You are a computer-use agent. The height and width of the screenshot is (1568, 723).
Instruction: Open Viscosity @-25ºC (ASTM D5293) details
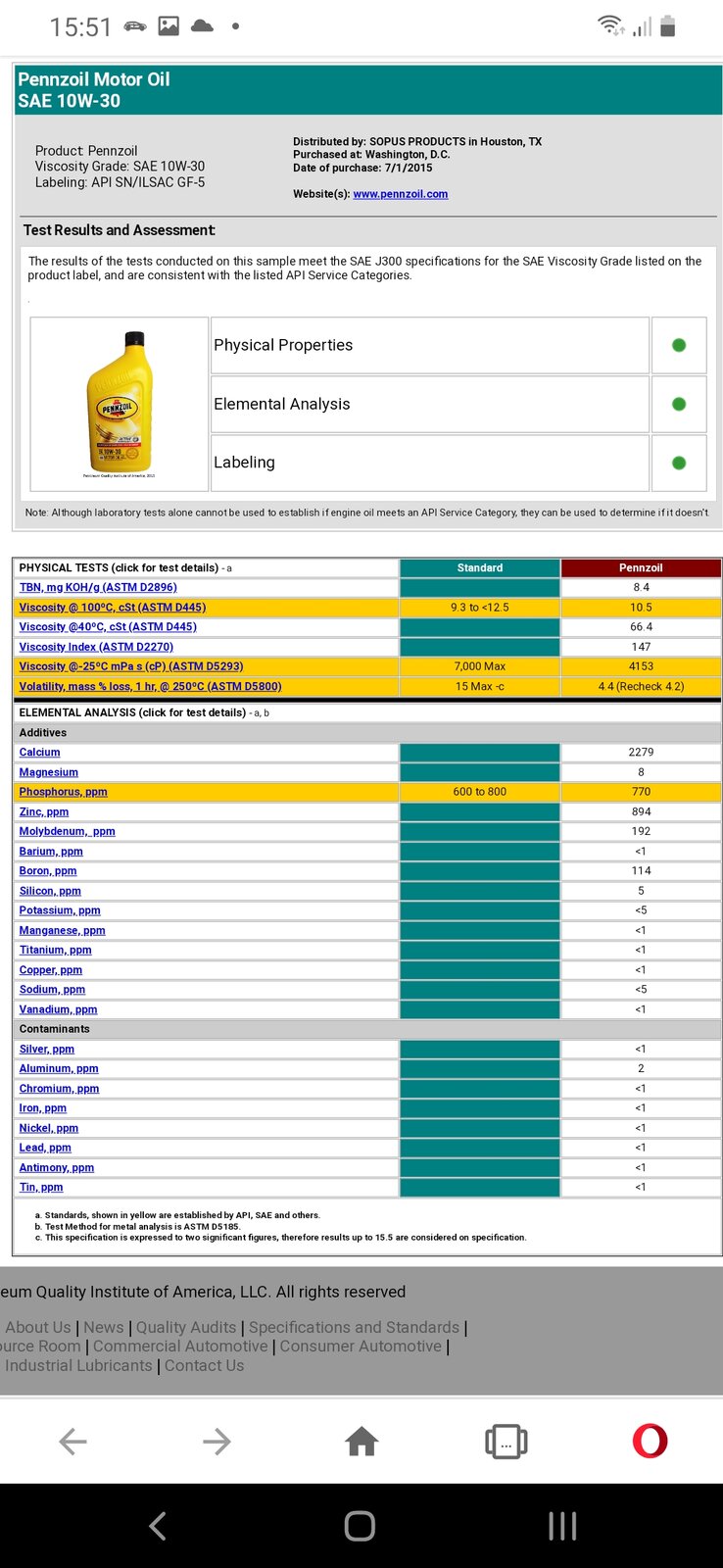coord(131,666)
